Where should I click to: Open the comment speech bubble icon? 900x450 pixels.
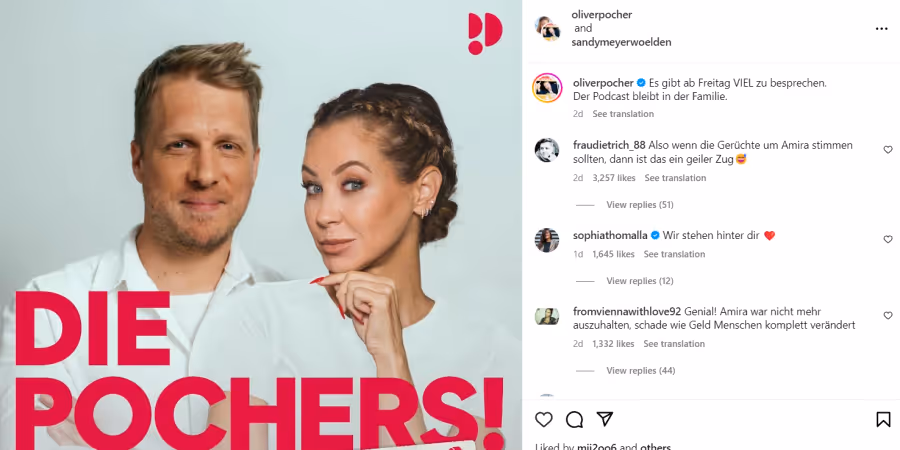574,420
